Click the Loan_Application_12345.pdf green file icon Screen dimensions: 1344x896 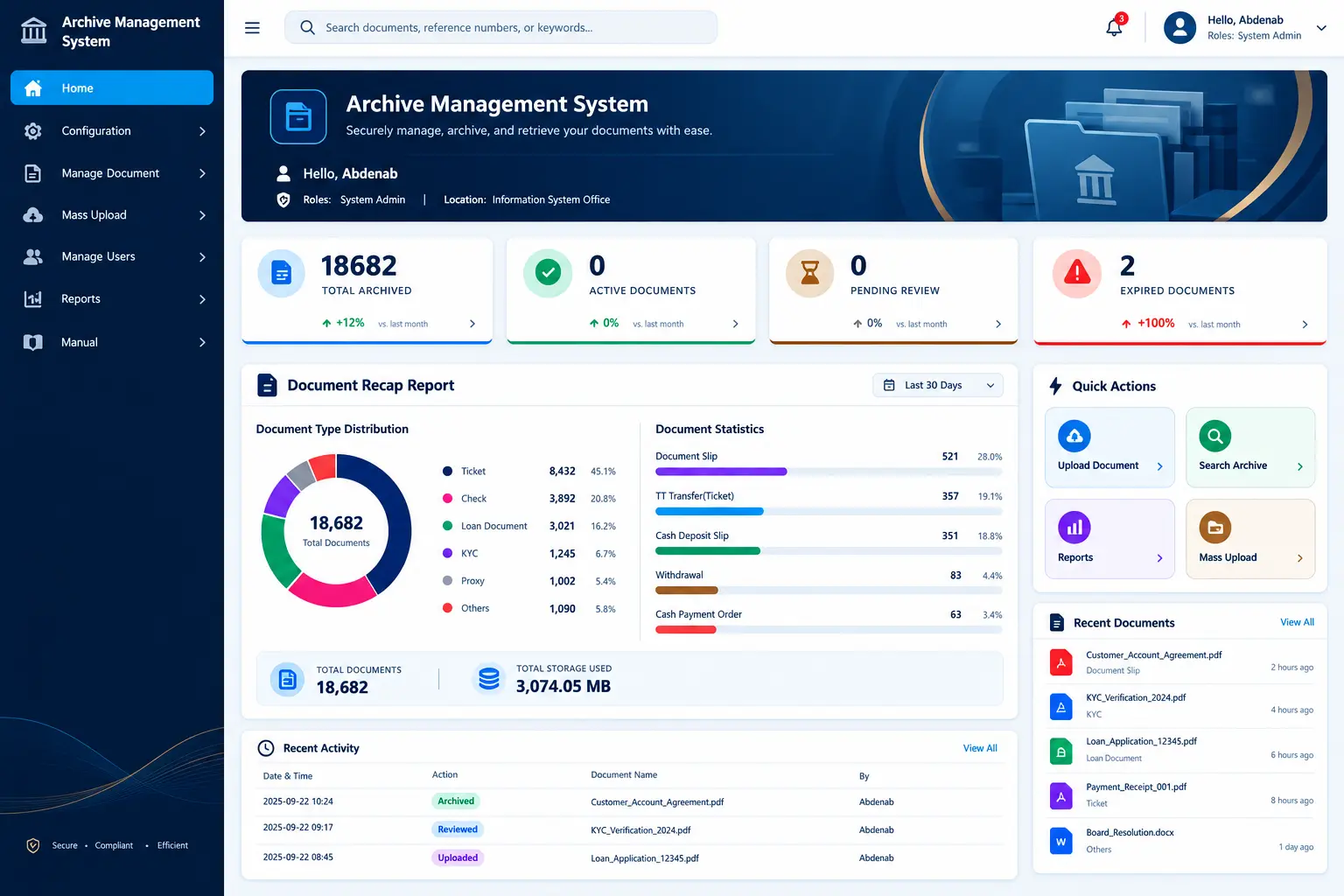point(1060,751)
